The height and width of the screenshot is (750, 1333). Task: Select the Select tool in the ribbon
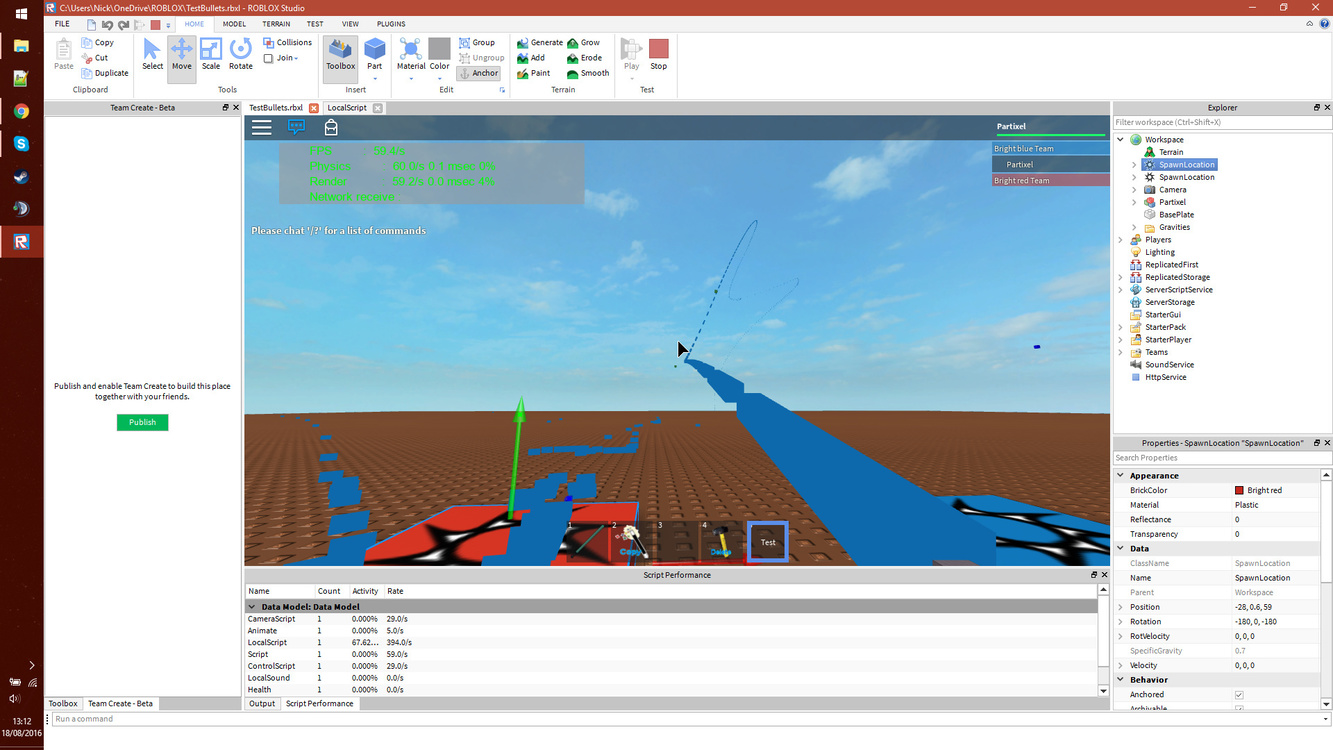click(x=152, y=54)
